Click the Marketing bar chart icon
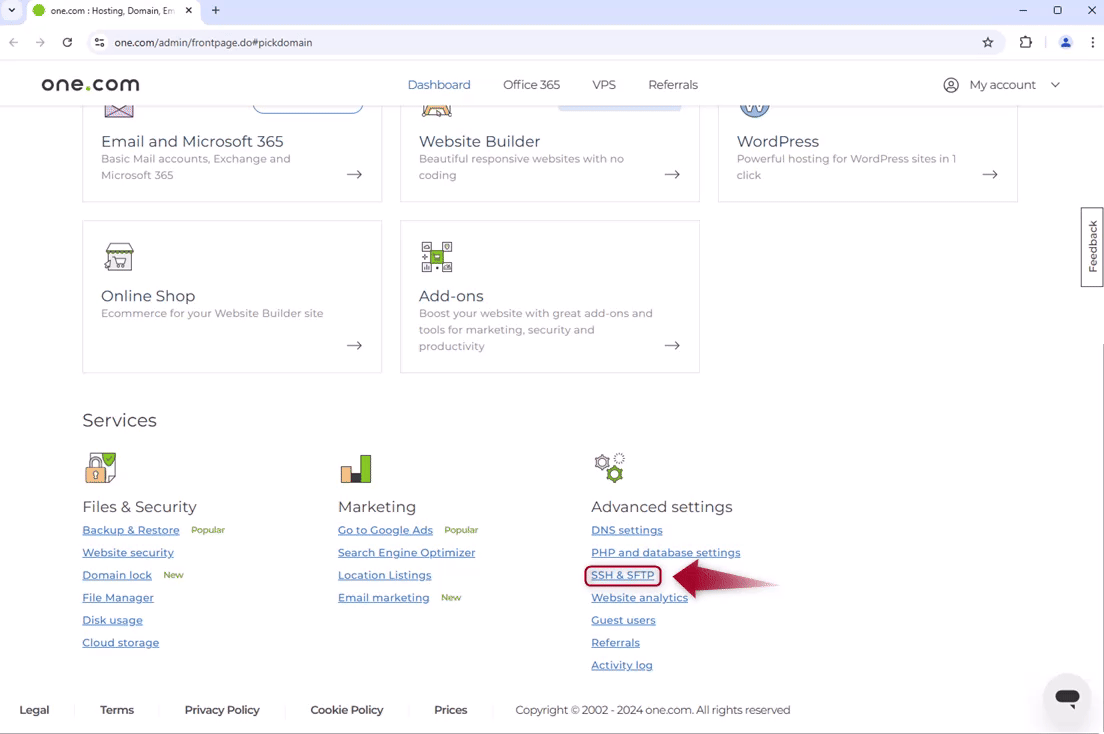1104x734 pixels. 355,468
